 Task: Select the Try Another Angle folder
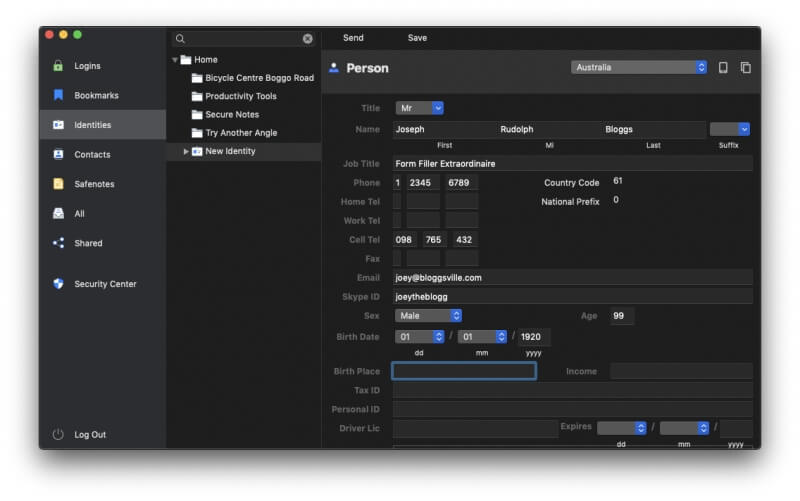(244, 133)
